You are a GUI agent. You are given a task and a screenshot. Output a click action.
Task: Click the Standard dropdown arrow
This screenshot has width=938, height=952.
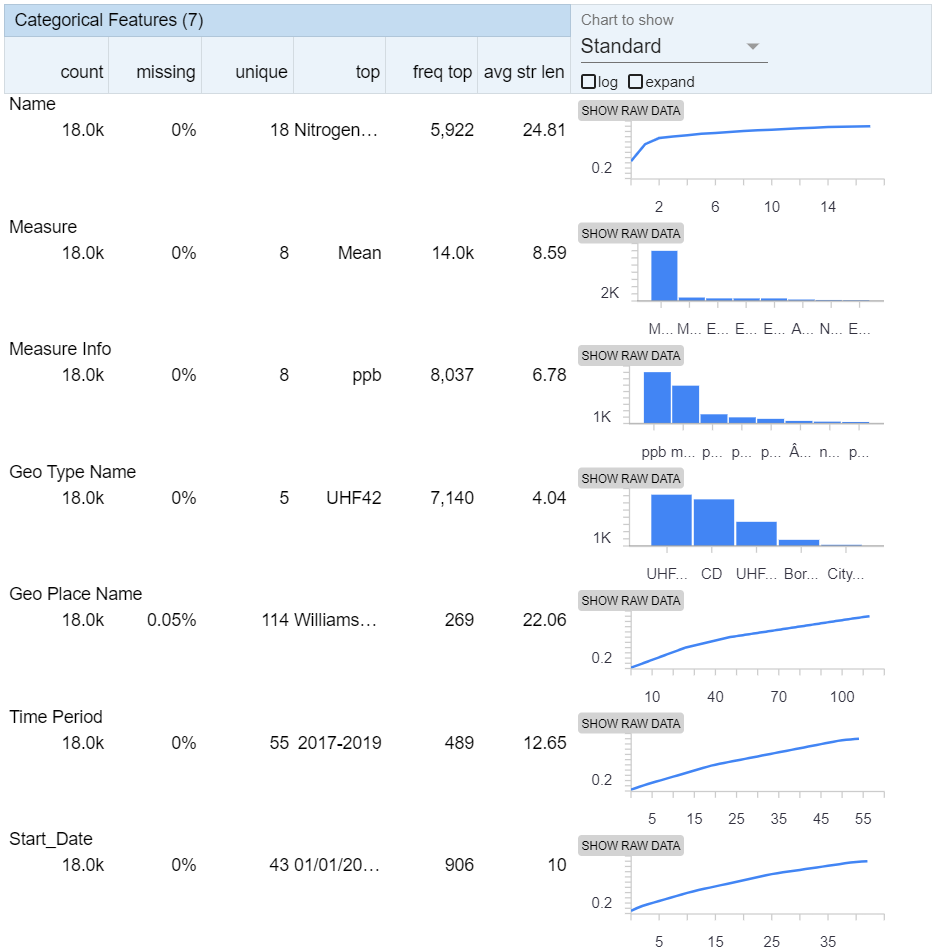click(x=753, y=47)
